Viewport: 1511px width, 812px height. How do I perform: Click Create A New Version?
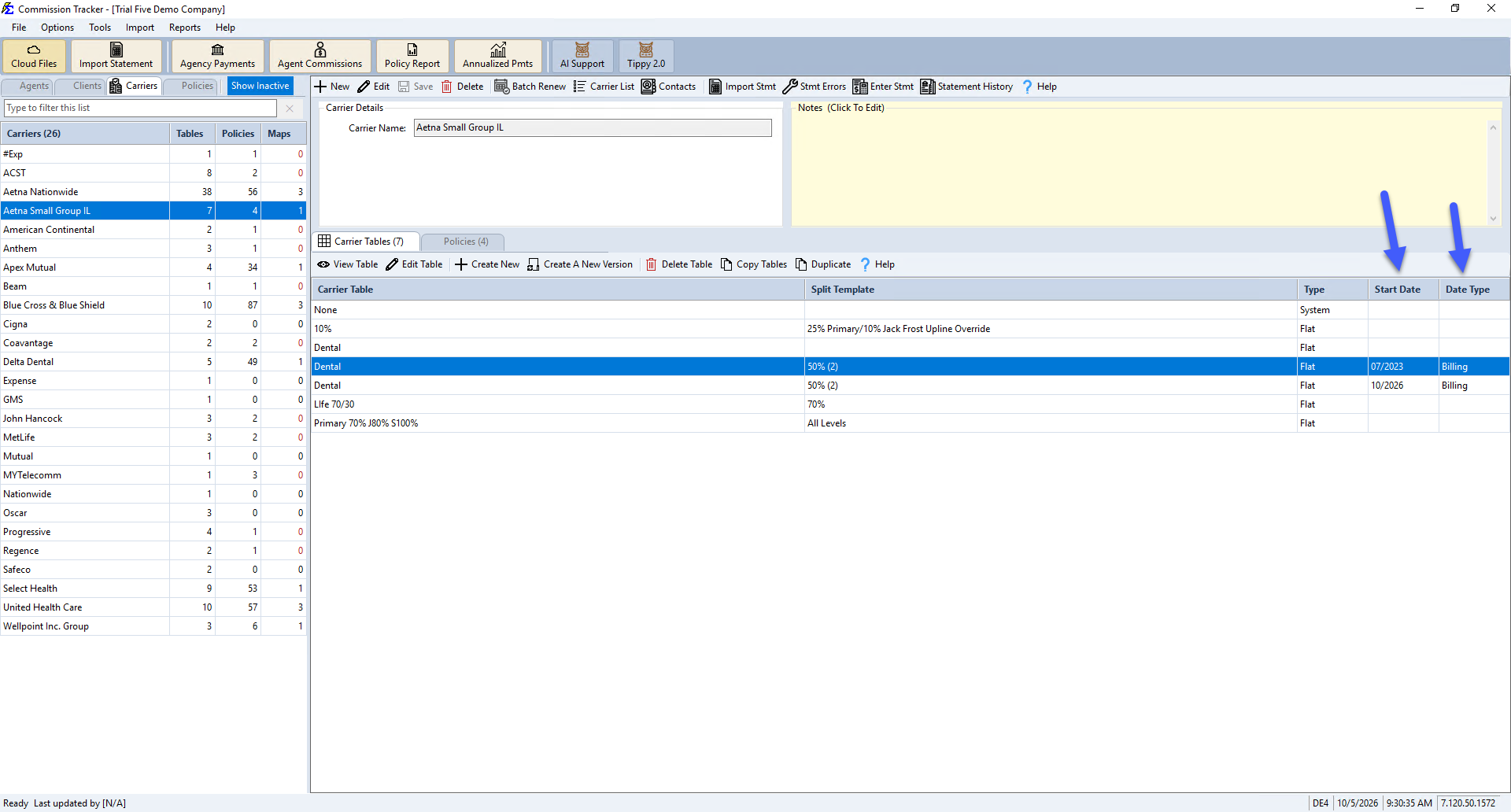point(580,264)
